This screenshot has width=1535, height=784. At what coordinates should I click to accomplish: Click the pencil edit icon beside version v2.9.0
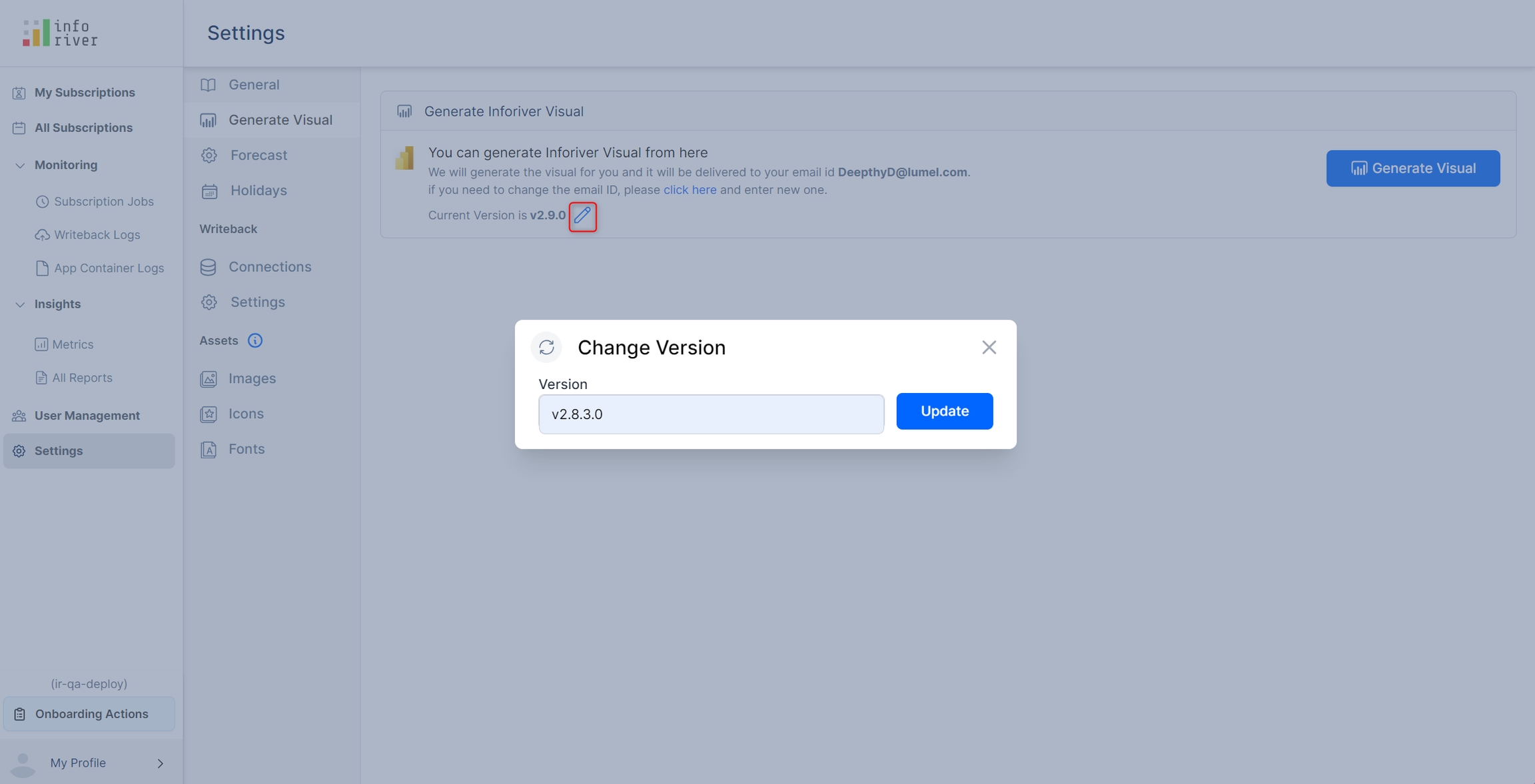coord(582,216)
